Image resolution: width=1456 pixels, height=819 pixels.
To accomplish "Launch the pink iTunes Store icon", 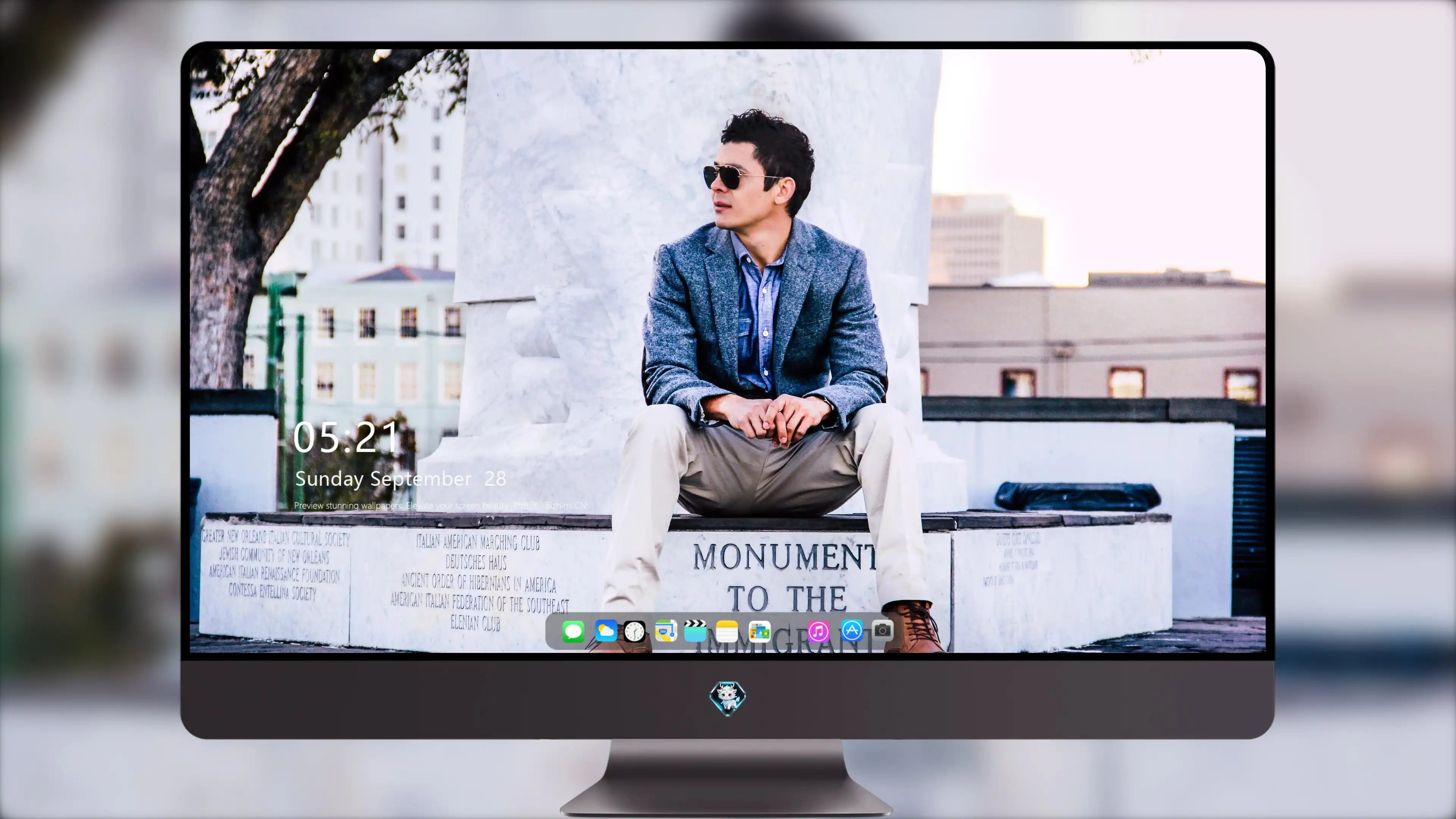I will [819, 631].
